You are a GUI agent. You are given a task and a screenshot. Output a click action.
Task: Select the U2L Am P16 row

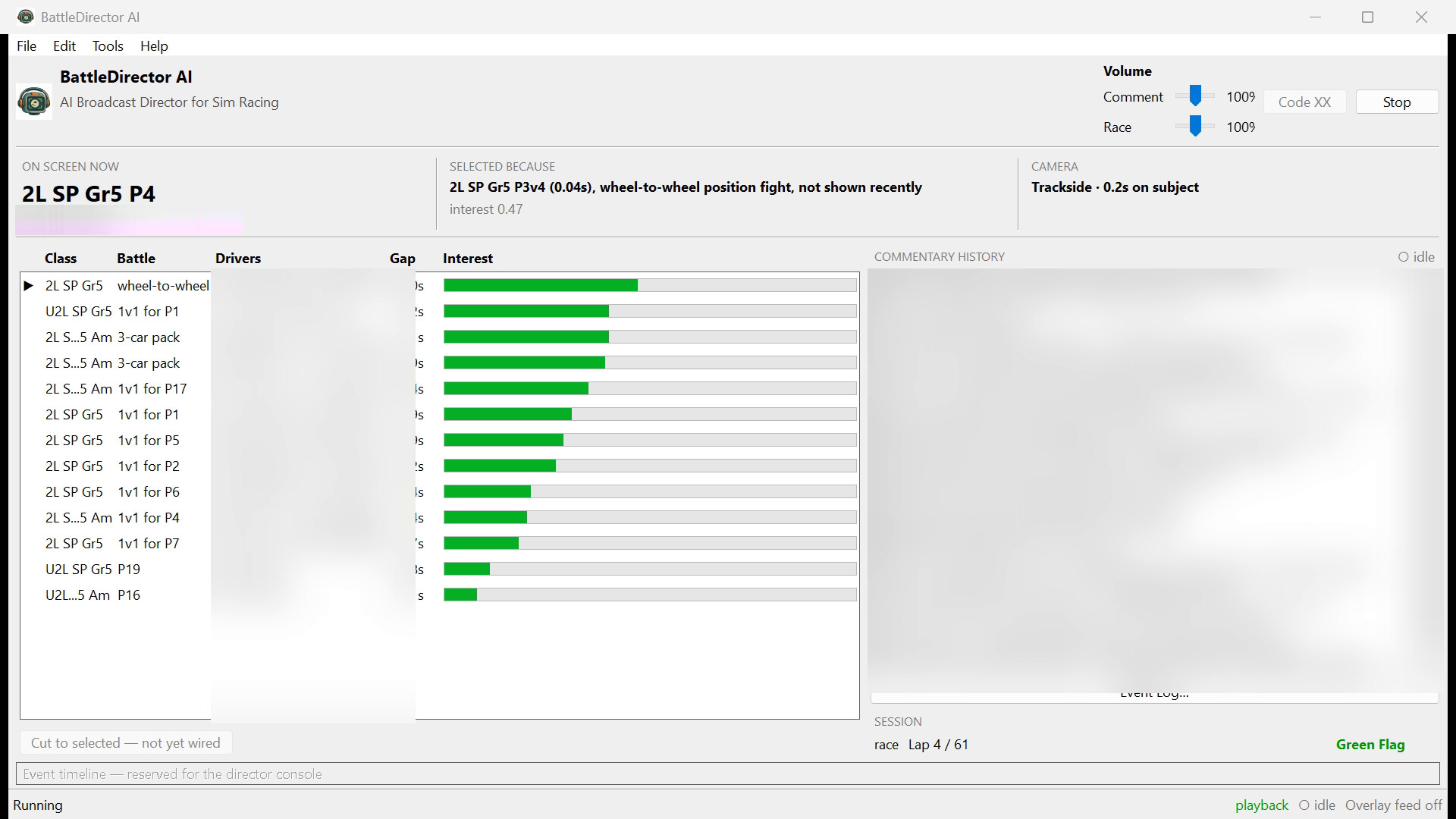440,595
